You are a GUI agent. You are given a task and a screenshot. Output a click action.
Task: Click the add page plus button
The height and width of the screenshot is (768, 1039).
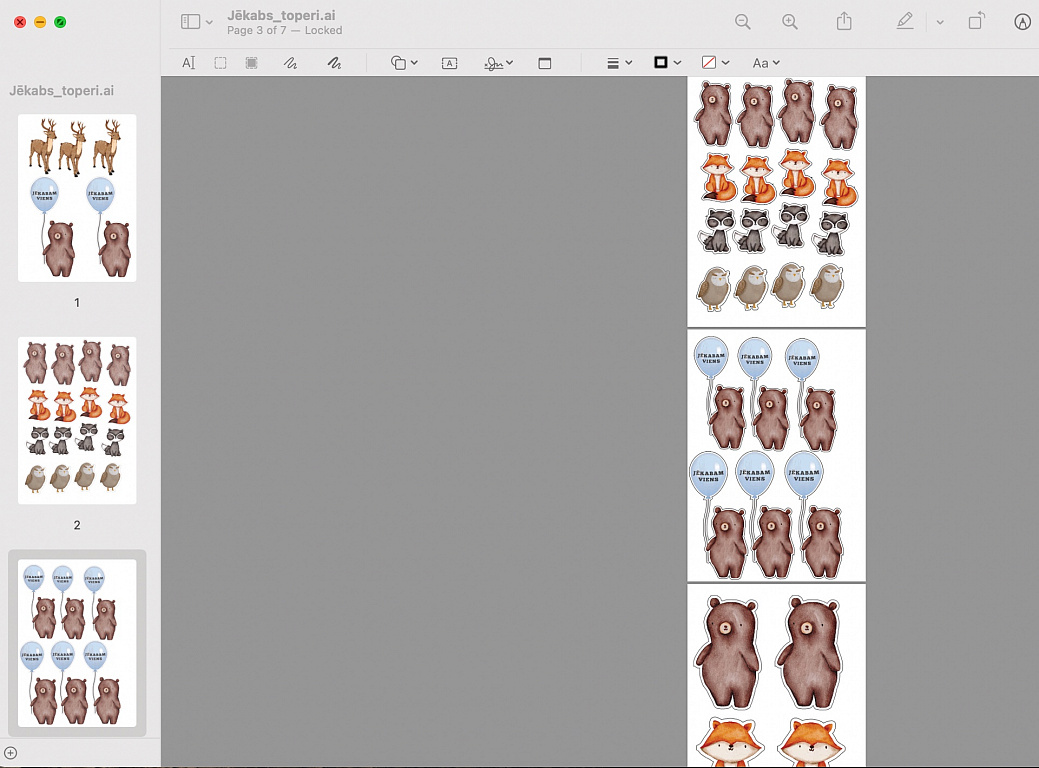(x=11, y=753)
